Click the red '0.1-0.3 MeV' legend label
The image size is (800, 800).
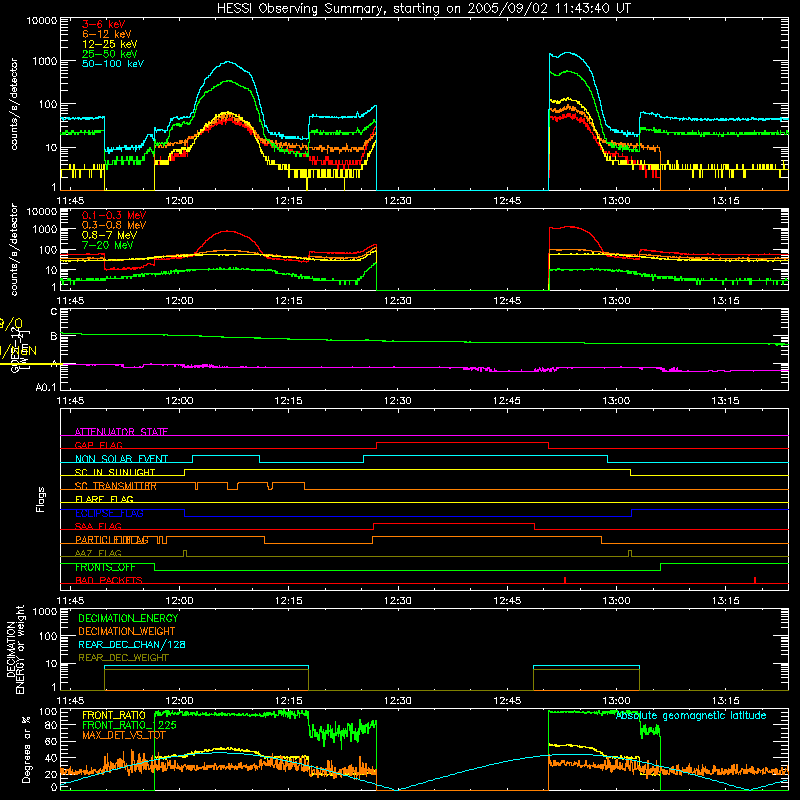pyautogui.click(x=114, y=215)
